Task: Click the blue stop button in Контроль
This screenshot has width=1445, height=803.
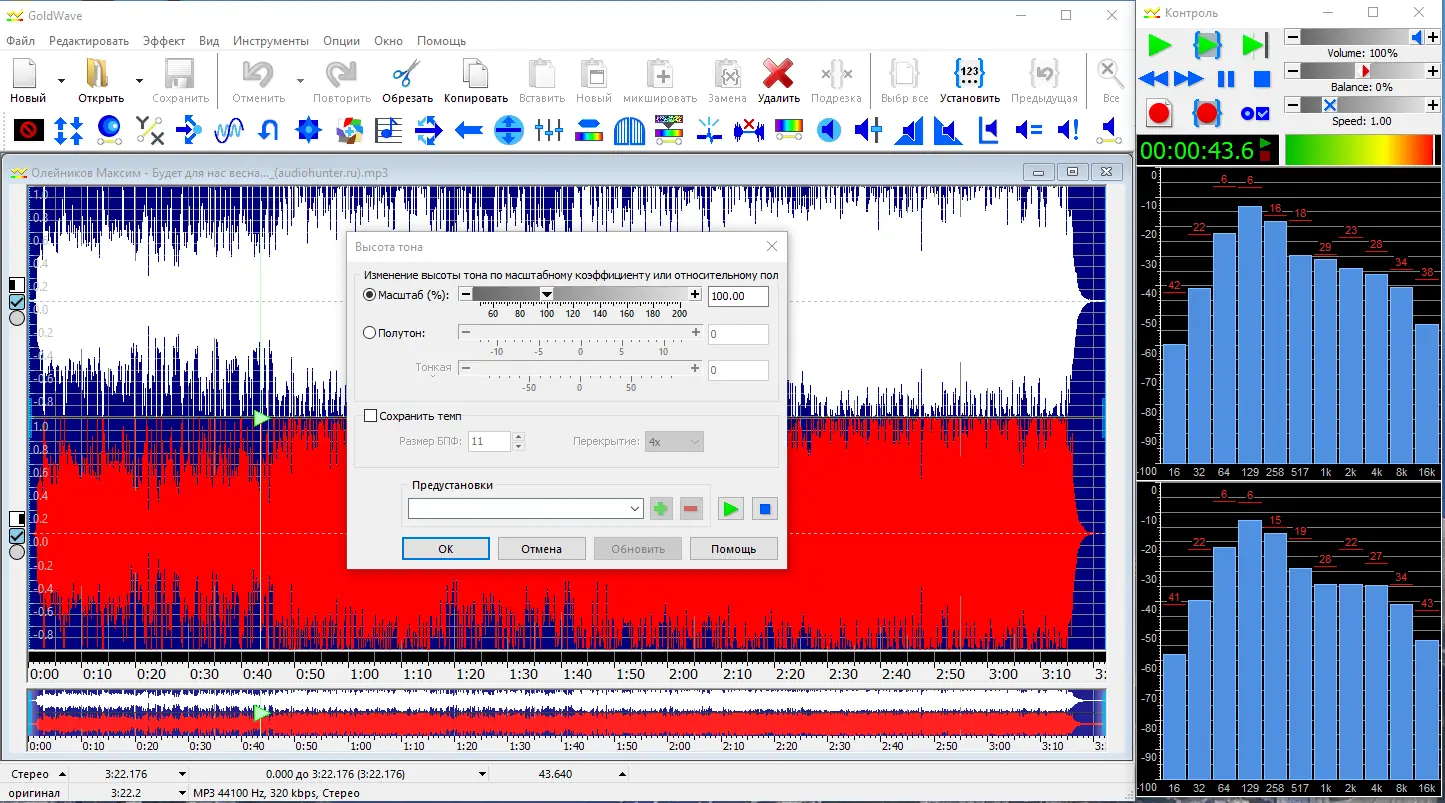Action: click(1262, 78)
